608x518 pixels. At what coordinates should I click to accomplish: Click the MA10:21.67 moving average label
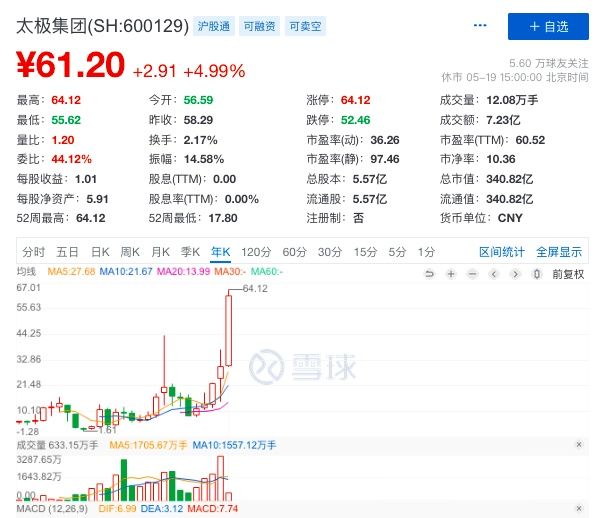pos(126,271)
